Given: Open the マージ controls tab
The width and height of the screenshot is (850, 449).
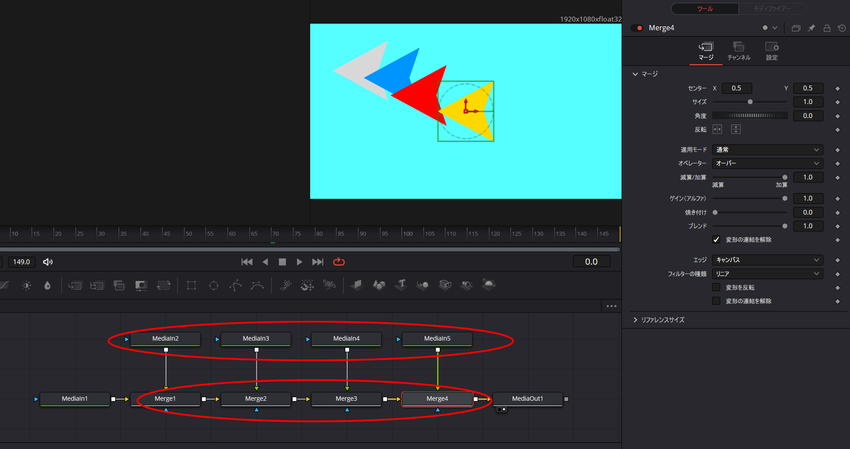Looking at the screenshot, I should click(706, 52).
